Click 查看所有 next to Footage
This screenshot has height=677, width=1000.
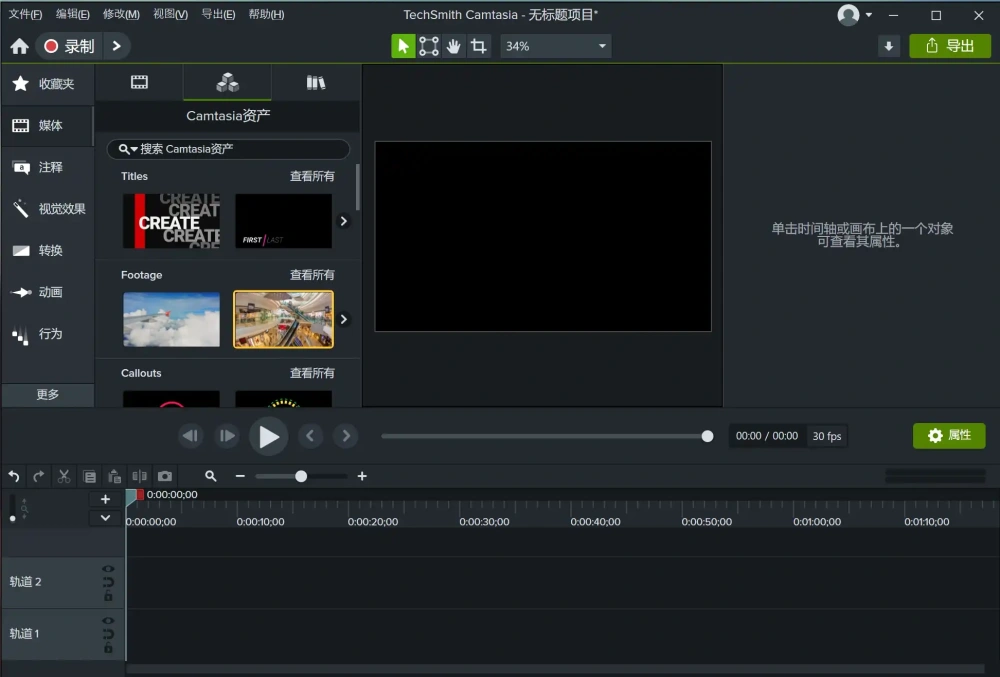312,275
